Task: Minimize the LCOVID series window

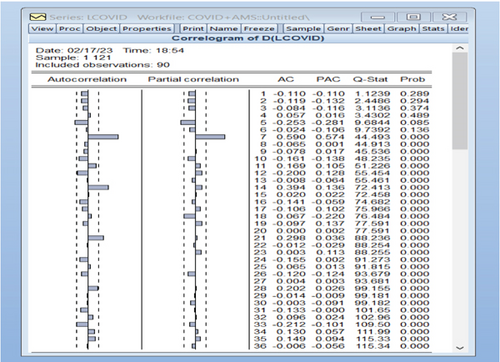Action: (378, 17)
